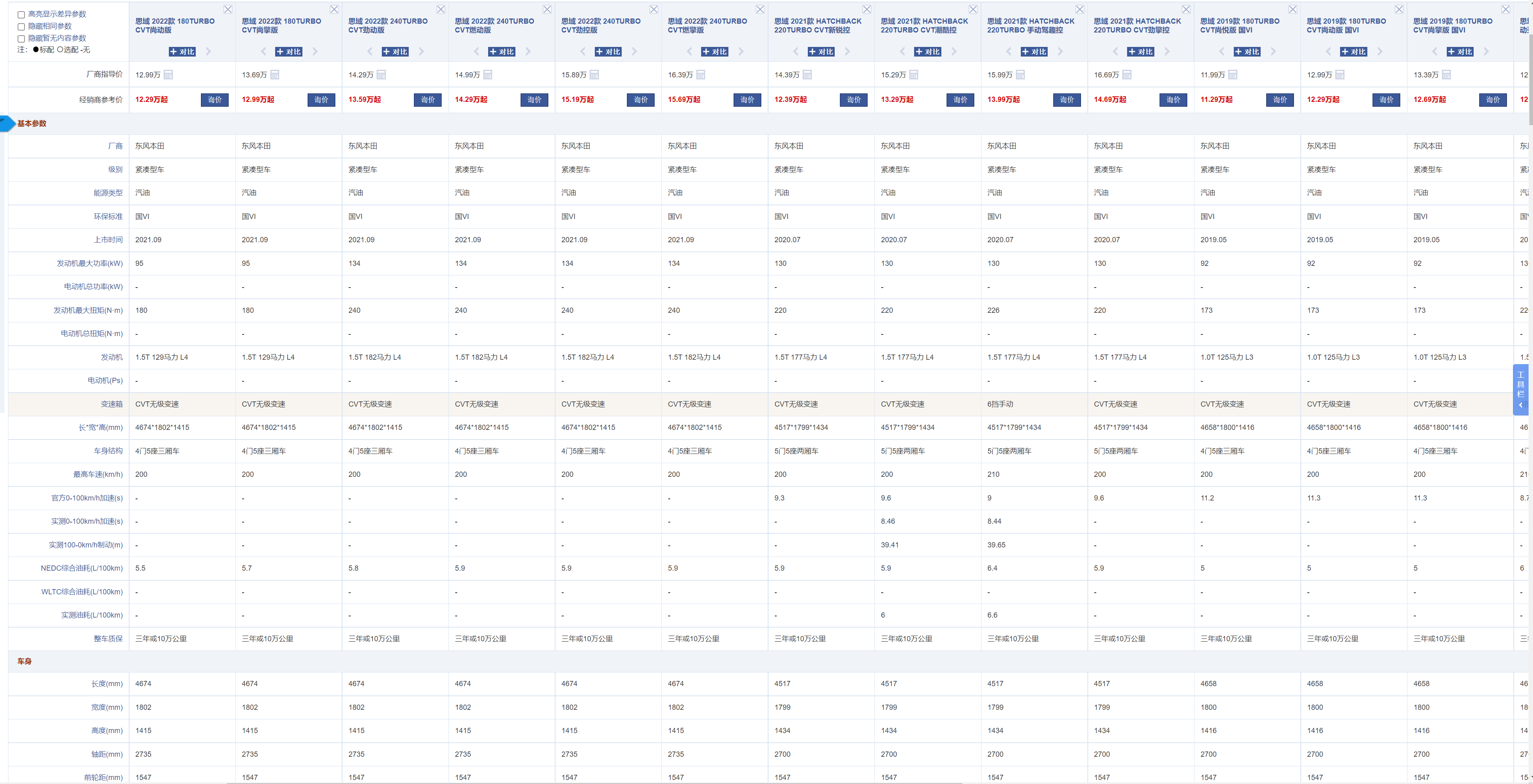Open the NEDC综合油耗(L/100km) label
Viewport: 1533px width, 784px height.
81,569
